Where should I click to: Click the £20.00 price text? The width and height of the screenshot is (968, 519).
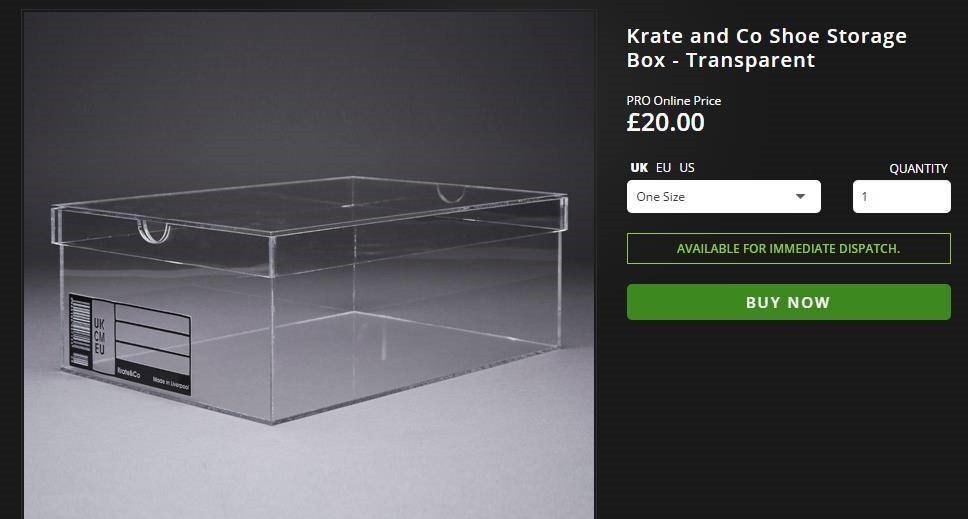coord(665,123)
